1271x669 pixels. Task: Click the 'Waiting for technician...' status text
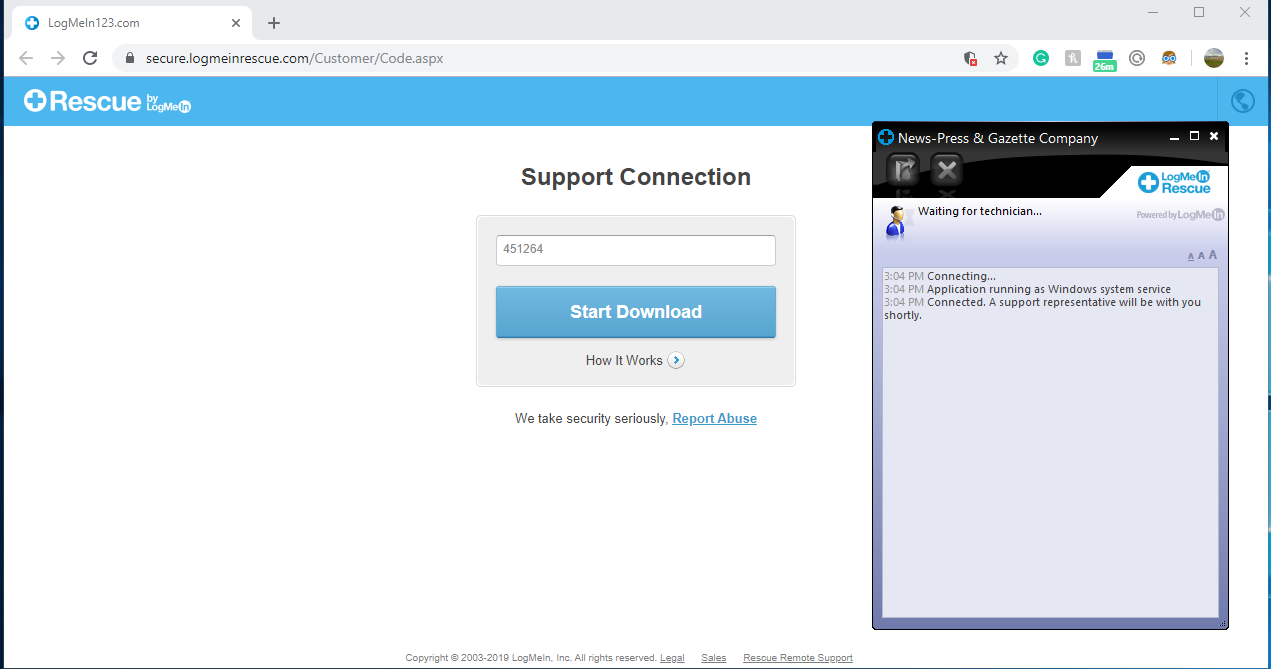[x=980, y=211]
